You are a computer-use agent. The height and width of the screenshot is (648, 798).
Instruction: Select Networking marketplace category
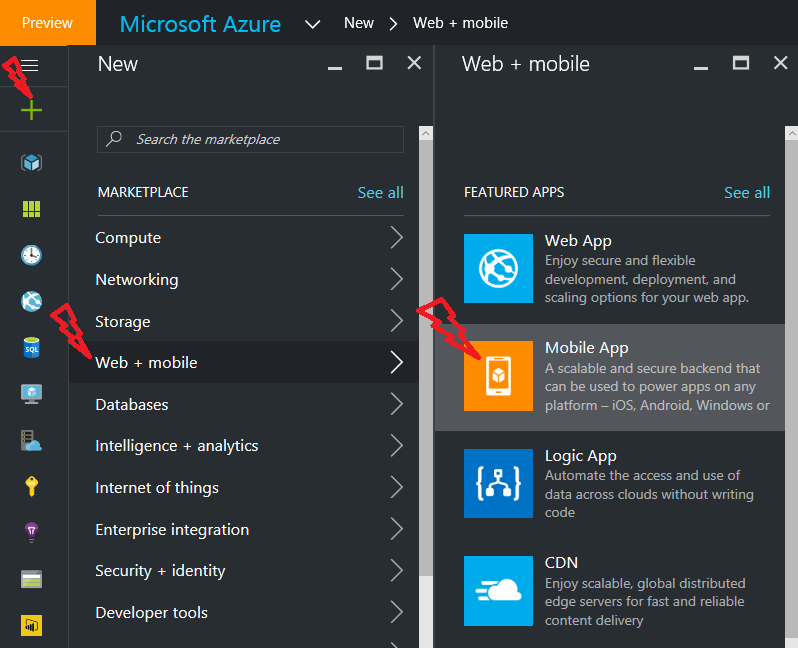point(244,279)
